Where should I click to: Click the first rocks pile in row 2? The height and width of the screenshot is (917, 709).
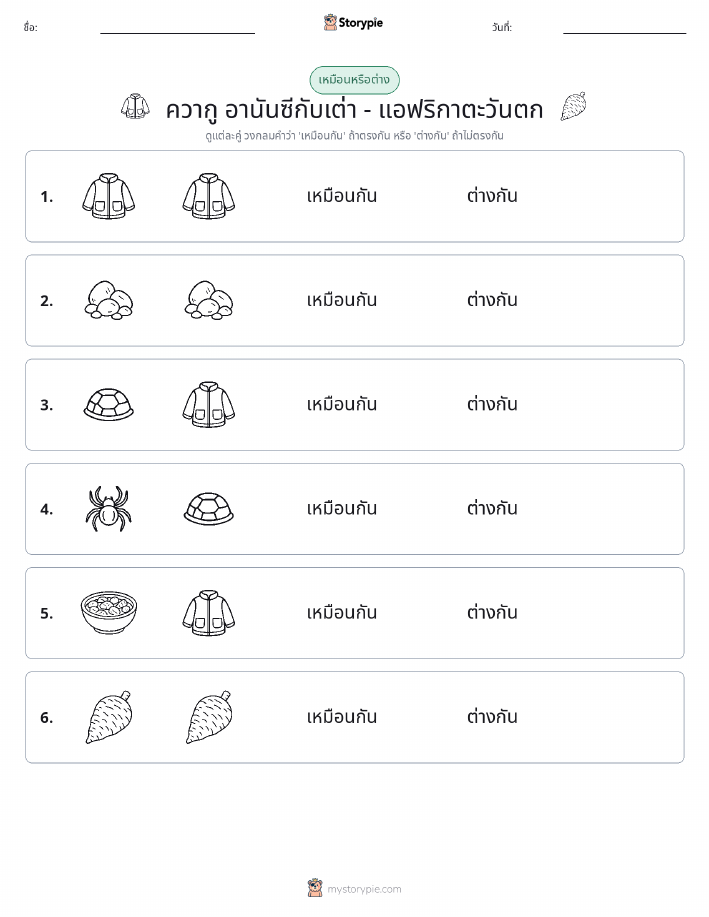(x=109, y=300)
